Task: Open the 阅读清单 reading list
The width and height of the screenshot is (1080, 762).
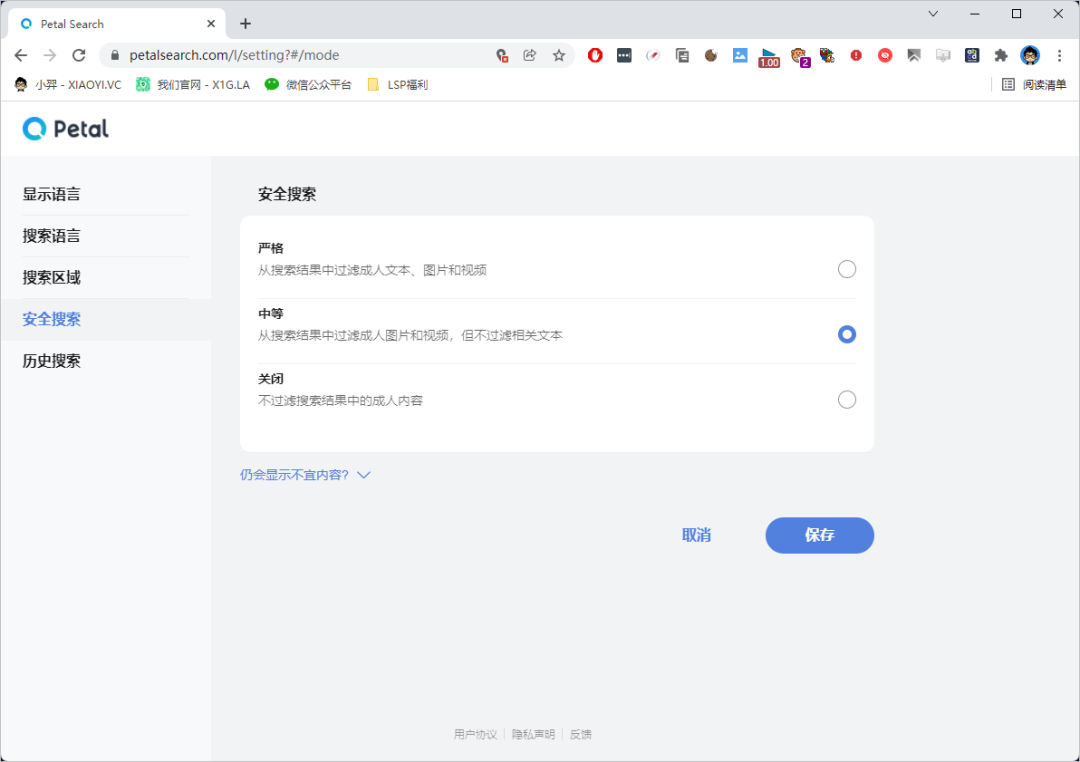Action: click(x=1034, y=85)
